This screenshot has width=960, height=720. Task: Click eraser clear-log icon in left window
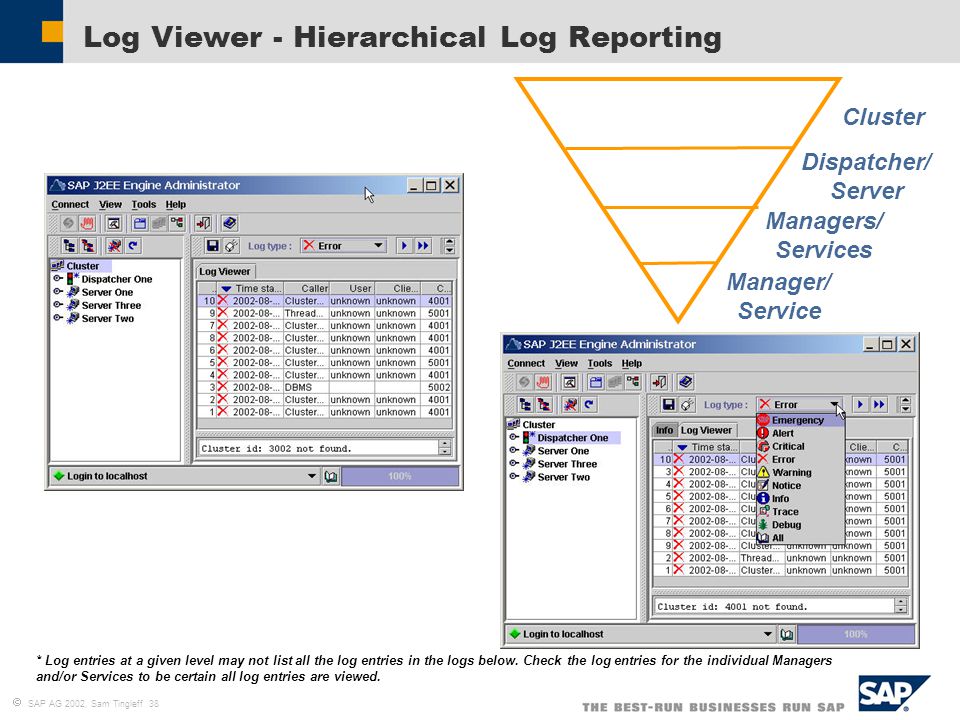pos(231,246)
